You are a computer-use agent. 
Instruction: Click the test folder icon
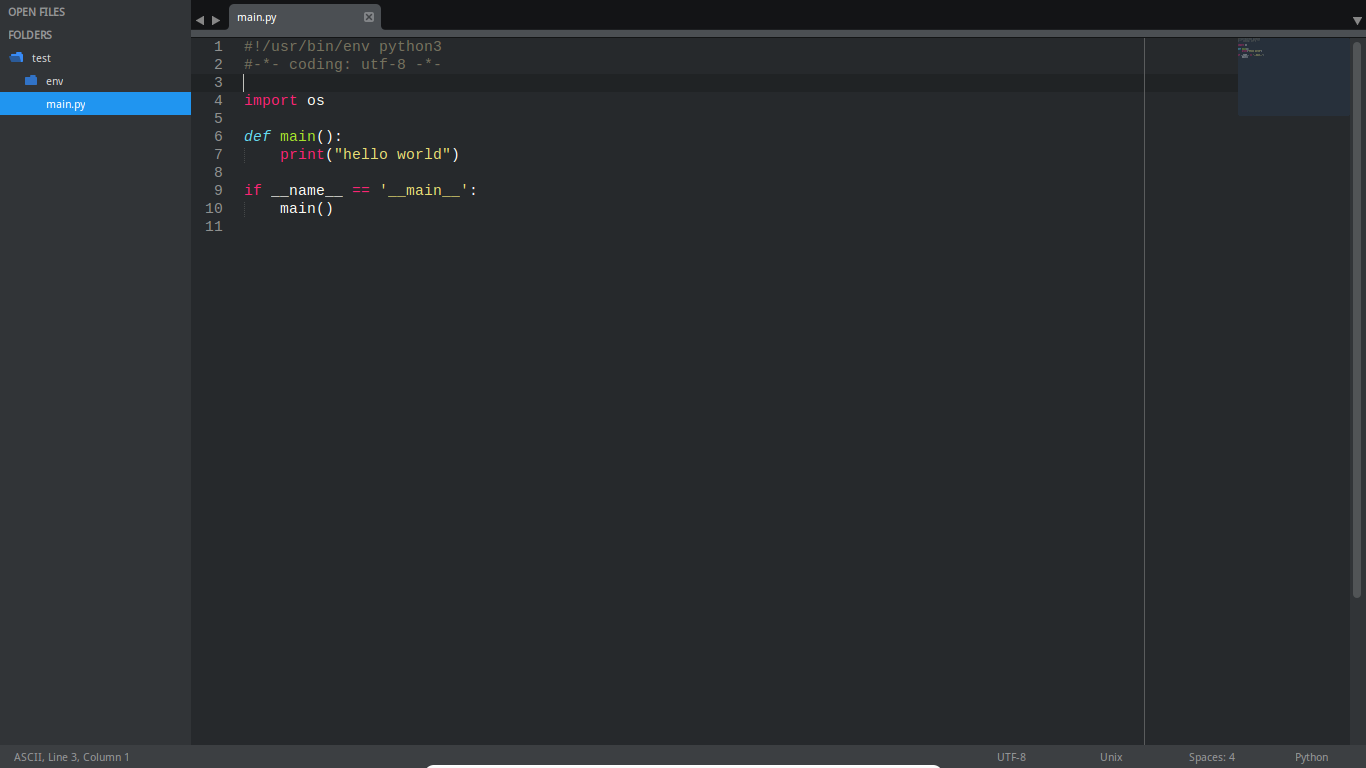point(16,58)
